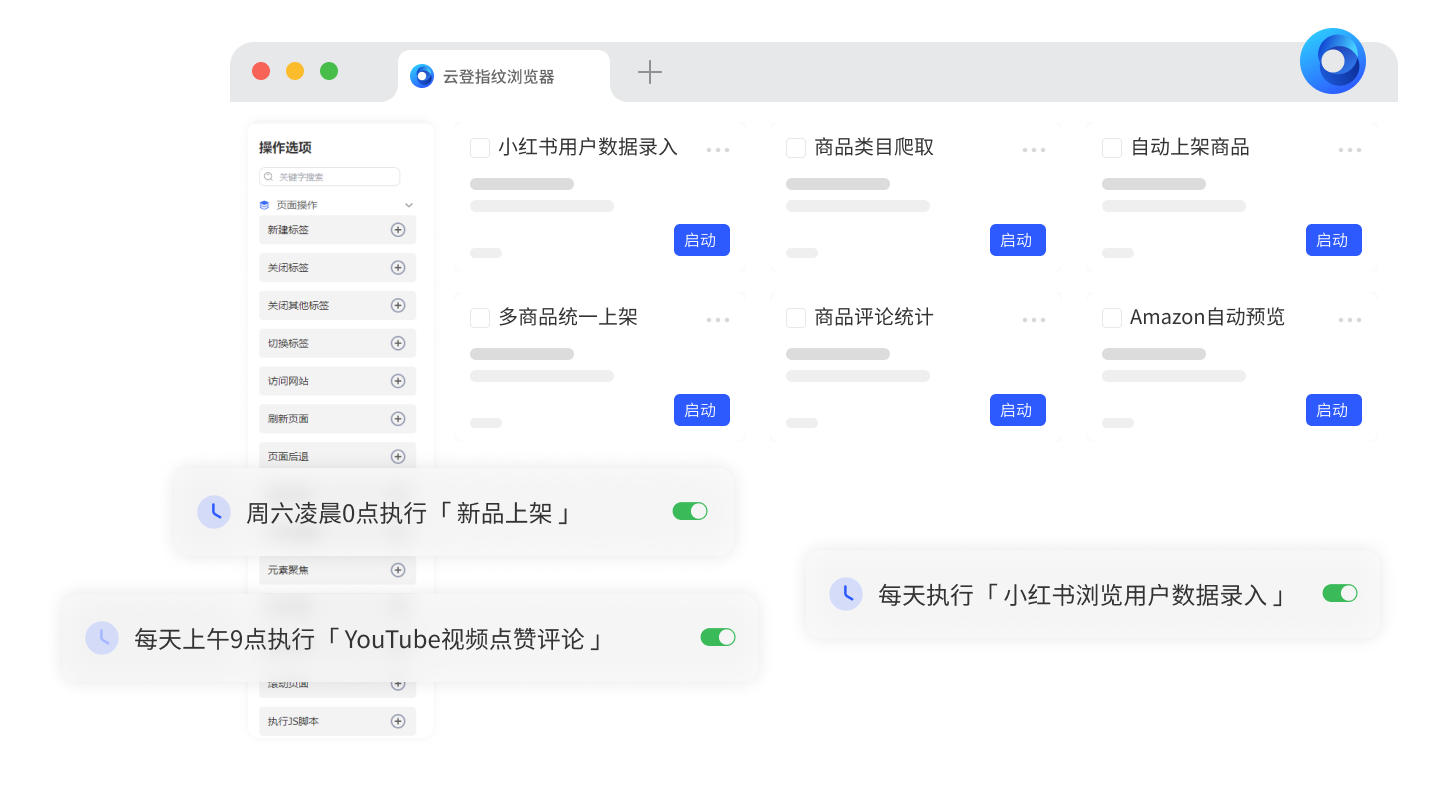Start the 小红书用户数据录入 task with 启动
Viewport: 1440px width, 800px height.
[x=702, y=240]
